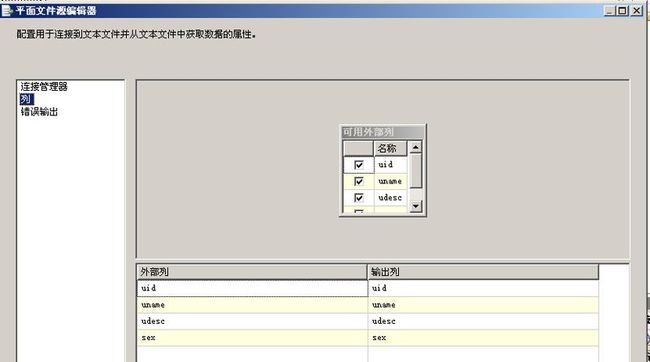The height and width of the screenshot is (362, 650).
Task: Edit sex cell in 输出列 column
Action: [483, 338]
